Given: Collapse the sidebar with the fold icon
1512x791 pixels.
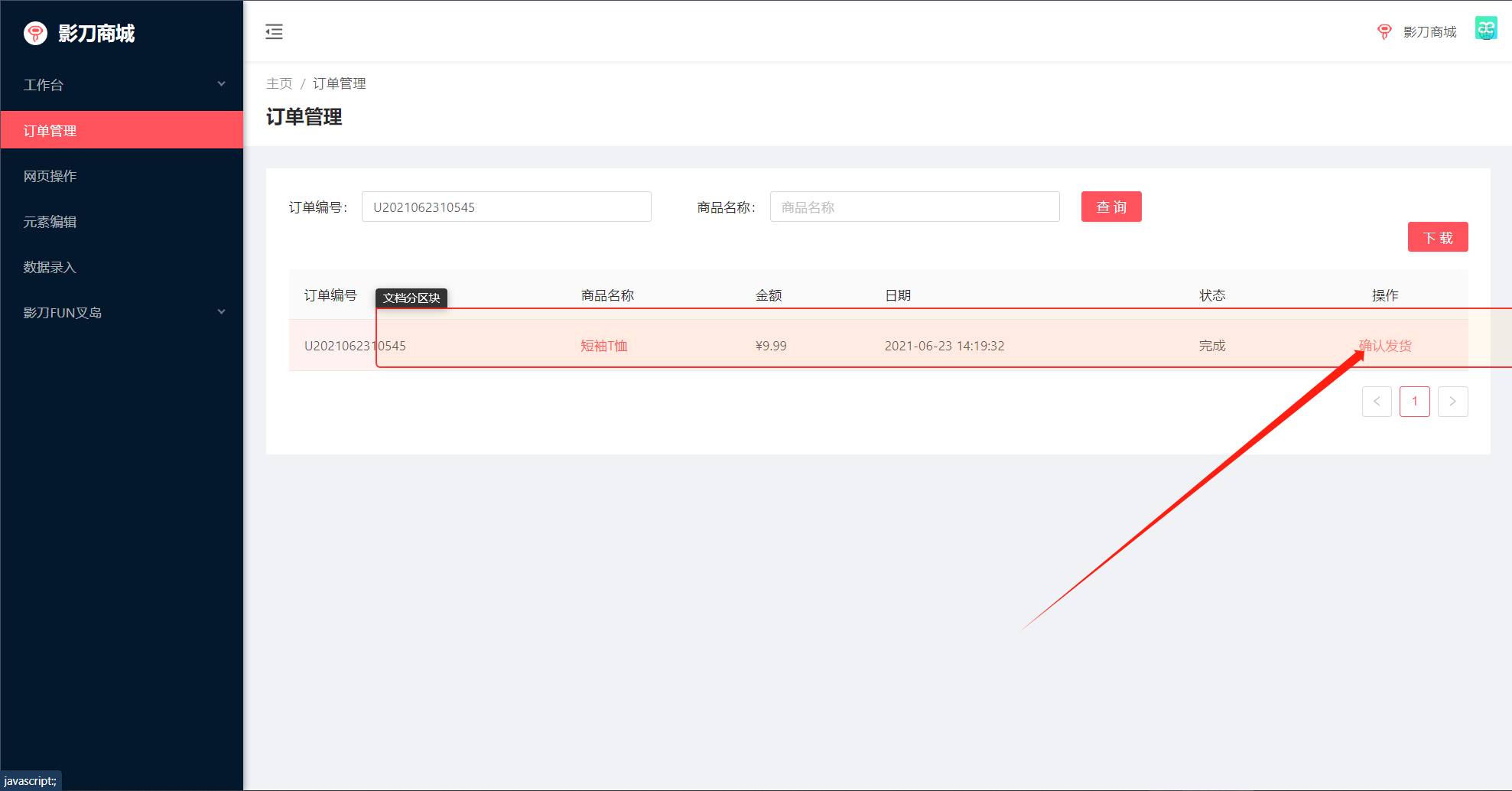Looking at the screenshot, I should click(274, 31).
